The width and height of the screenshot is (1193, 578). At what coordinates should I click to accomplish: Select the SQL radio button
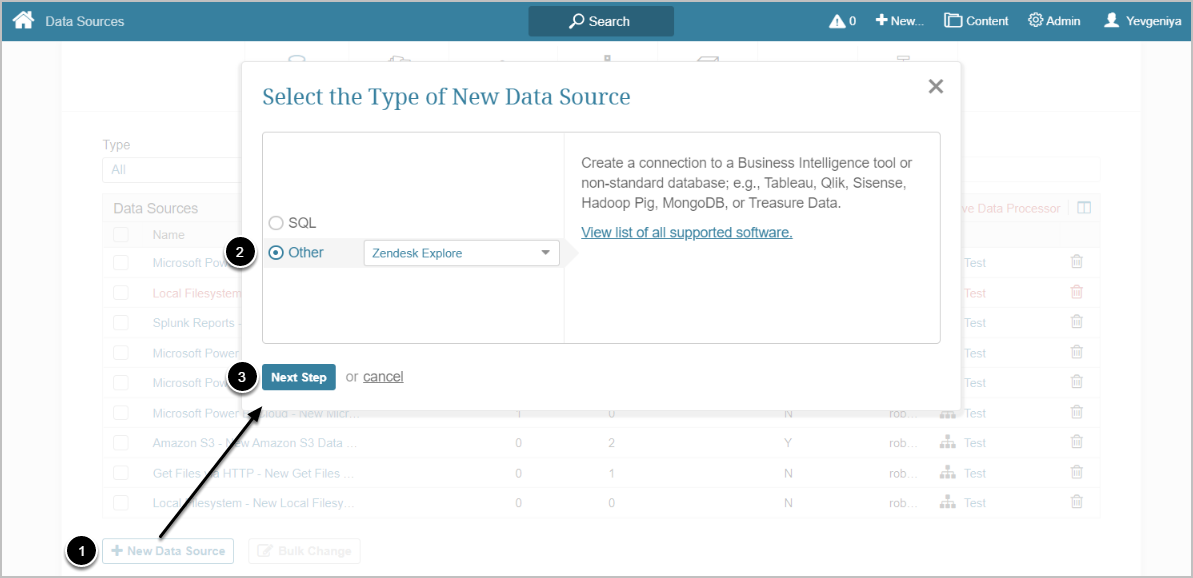[275, 223]
